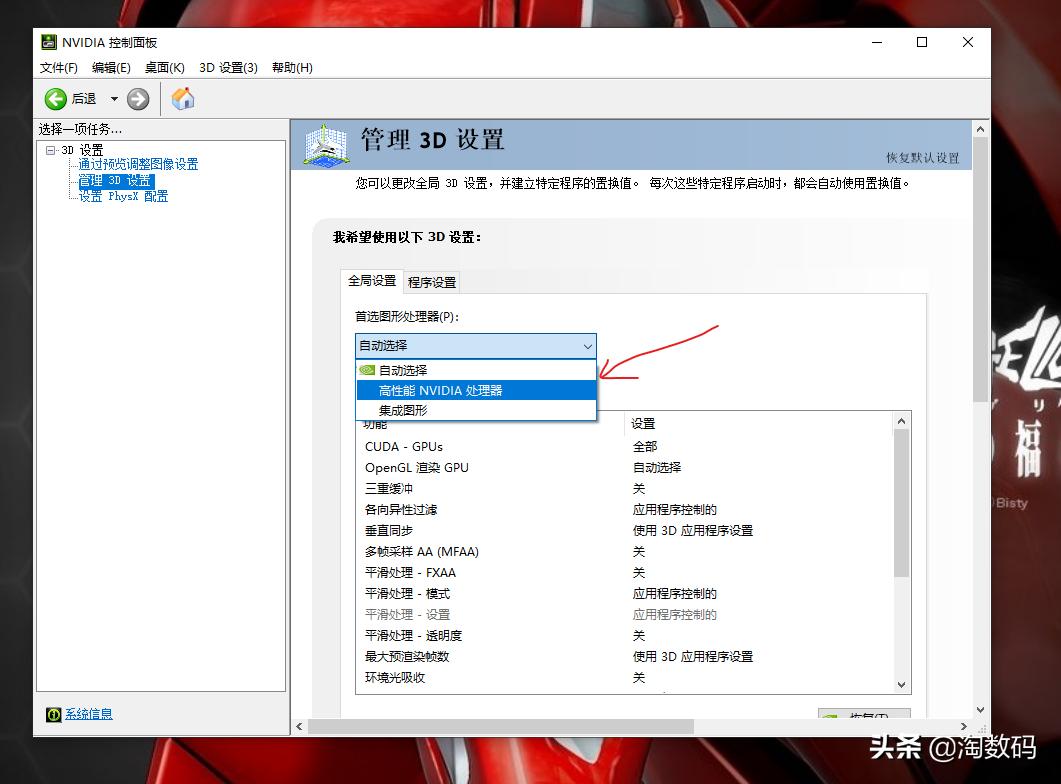Click the gray forward navigation arrow icon
The width and height of the screenshot is (1061, 784).
[x=138, y=98]
